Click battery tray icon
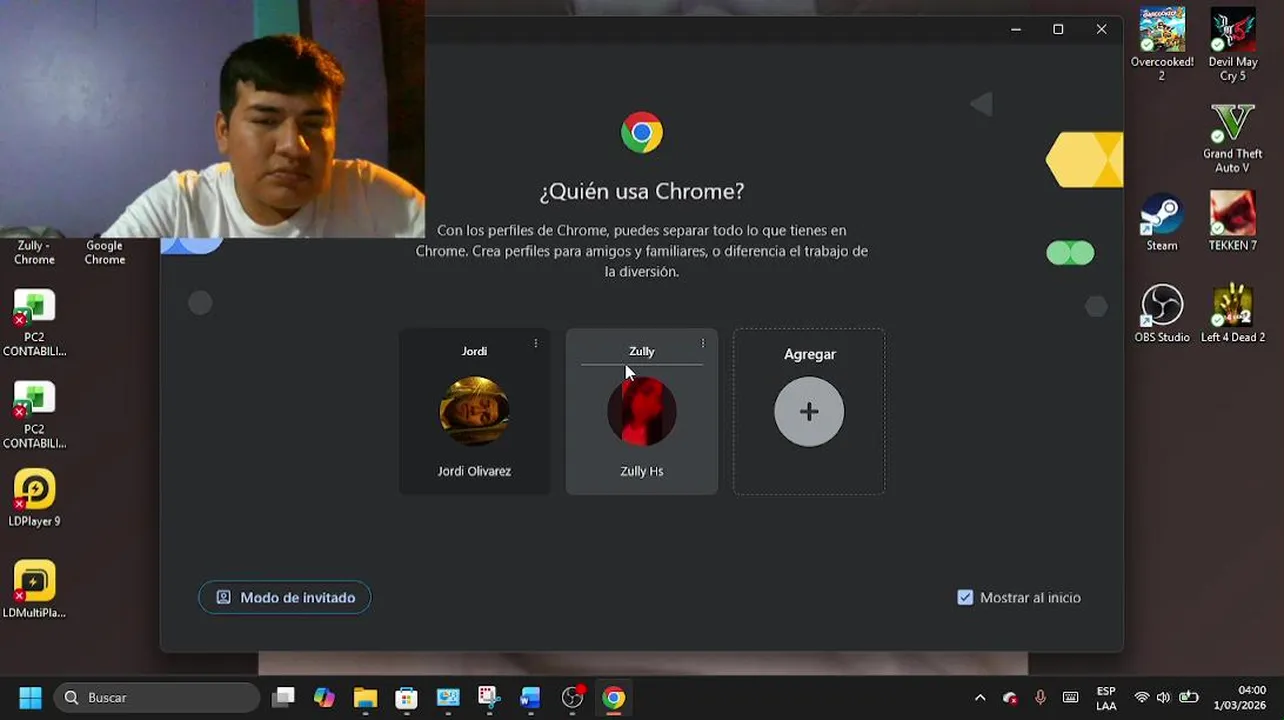The image size is (1284, 720). [1188, 697]
